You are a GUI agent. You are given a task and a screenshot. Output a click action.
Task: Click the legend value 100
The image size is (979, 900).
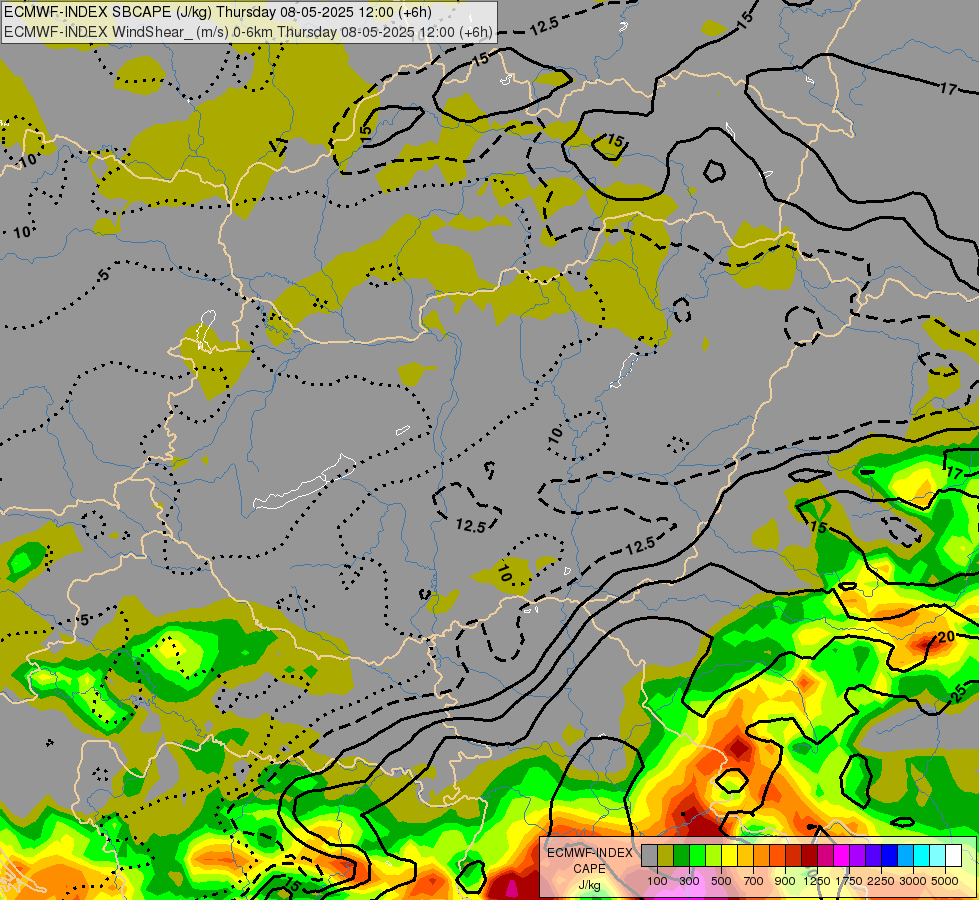657,881
